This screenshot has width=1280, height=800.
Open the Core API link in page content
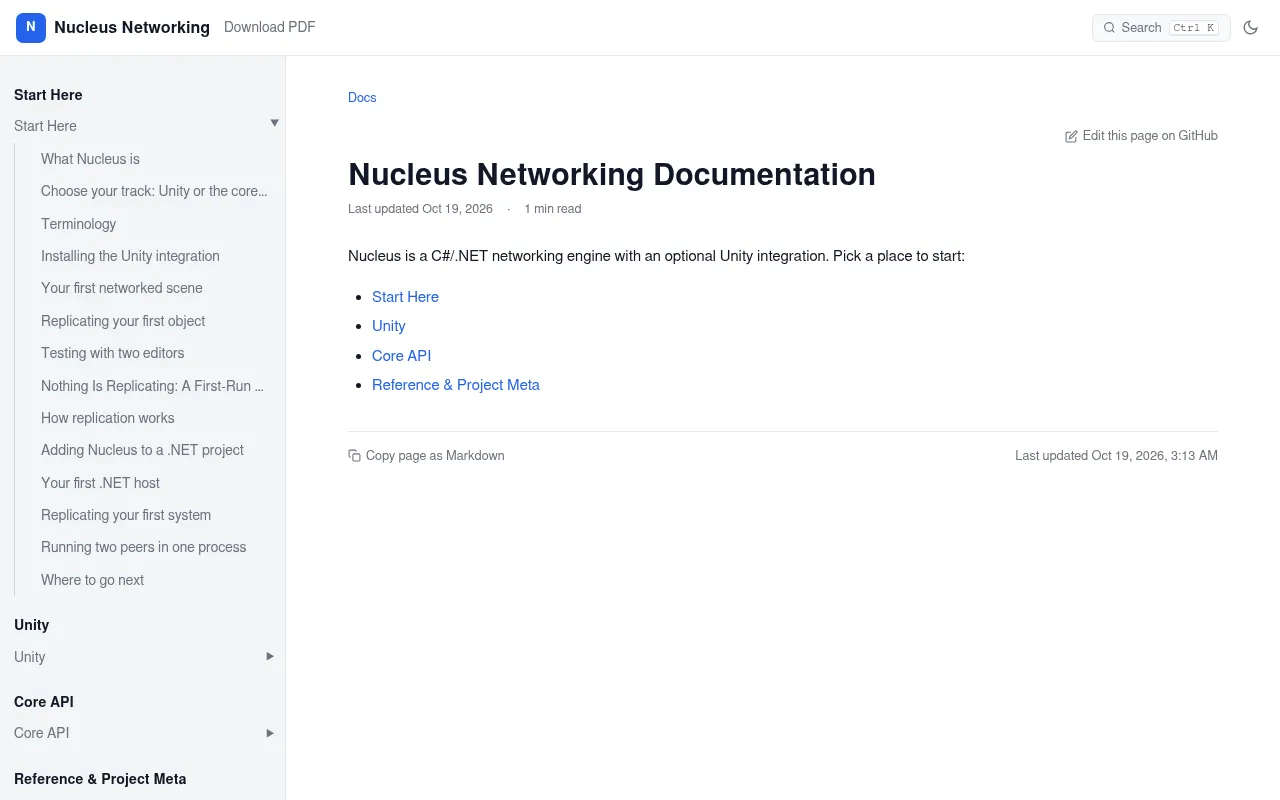click(401, 356)
